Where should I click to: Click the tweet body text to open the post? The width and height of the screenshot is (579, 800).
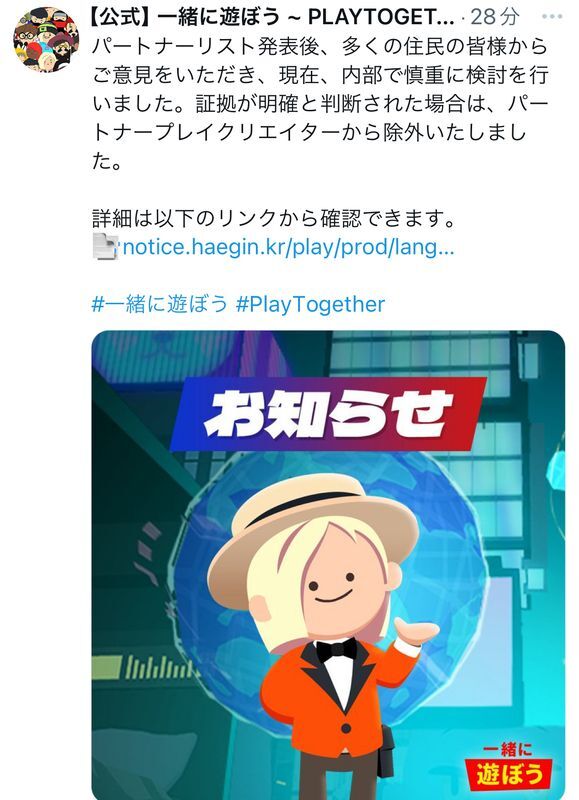tap(320, 104)
